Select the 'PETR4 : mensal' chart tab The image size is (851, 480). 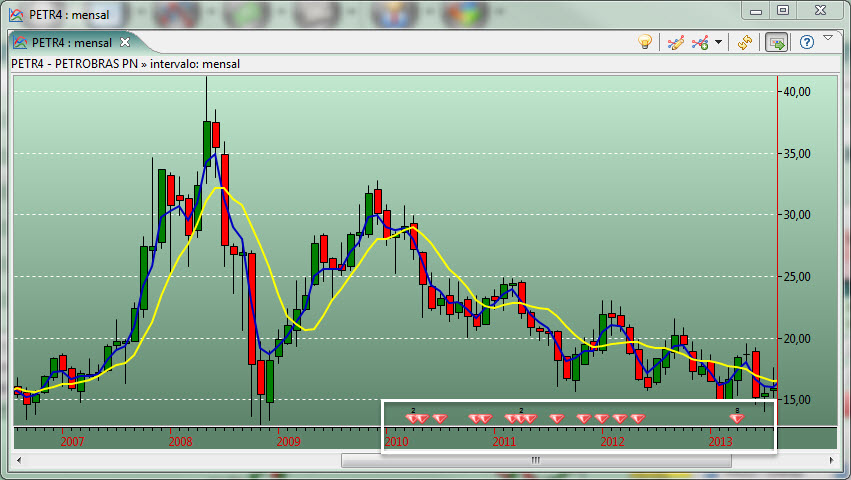click(x=72, y=42)
